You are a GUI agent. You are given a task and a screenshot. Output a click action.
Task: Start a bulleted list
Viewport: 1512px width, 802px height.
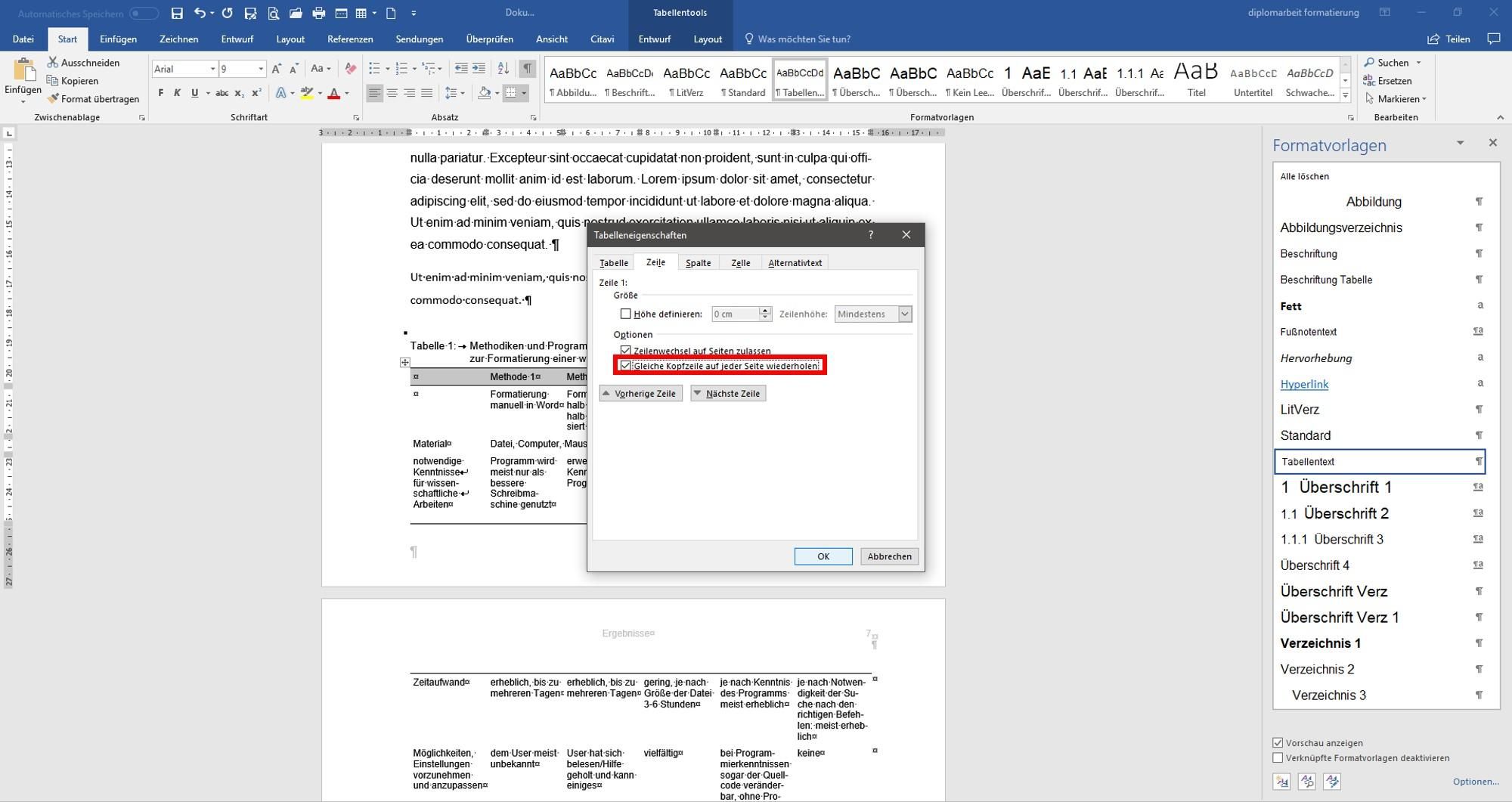pyautogui.click(x=374, y=69)
